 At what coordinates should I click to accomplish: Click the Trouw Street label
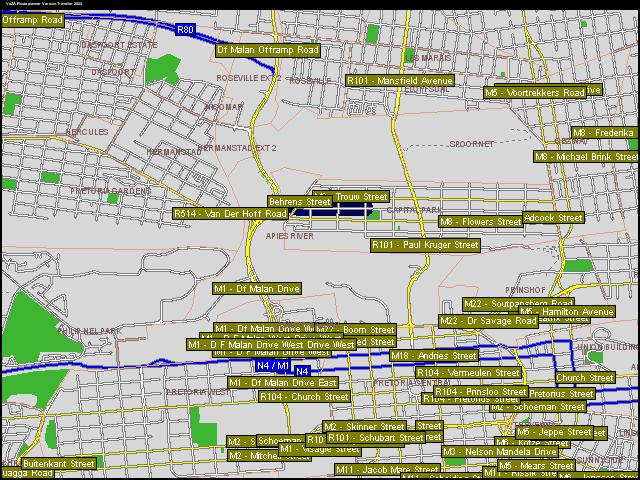pos(361,197)
